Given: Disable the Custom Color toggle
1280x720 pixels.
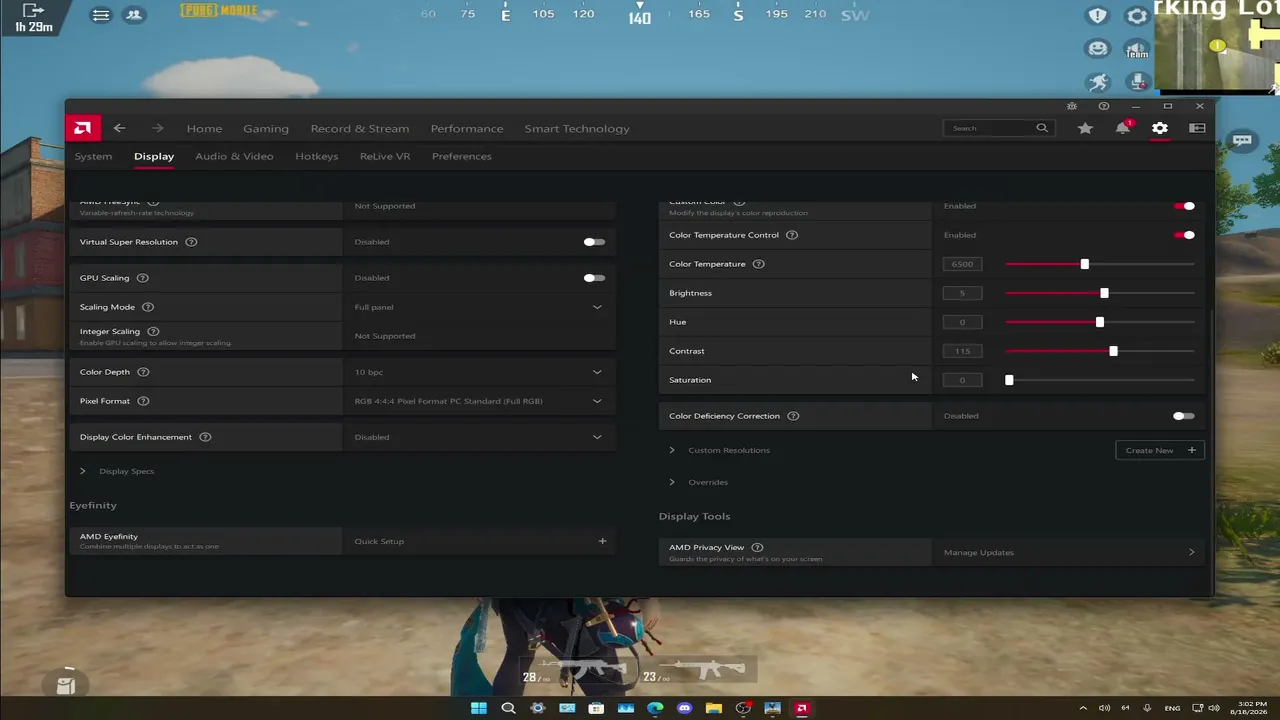Looking at the screenshot, I should [1184, 206].
